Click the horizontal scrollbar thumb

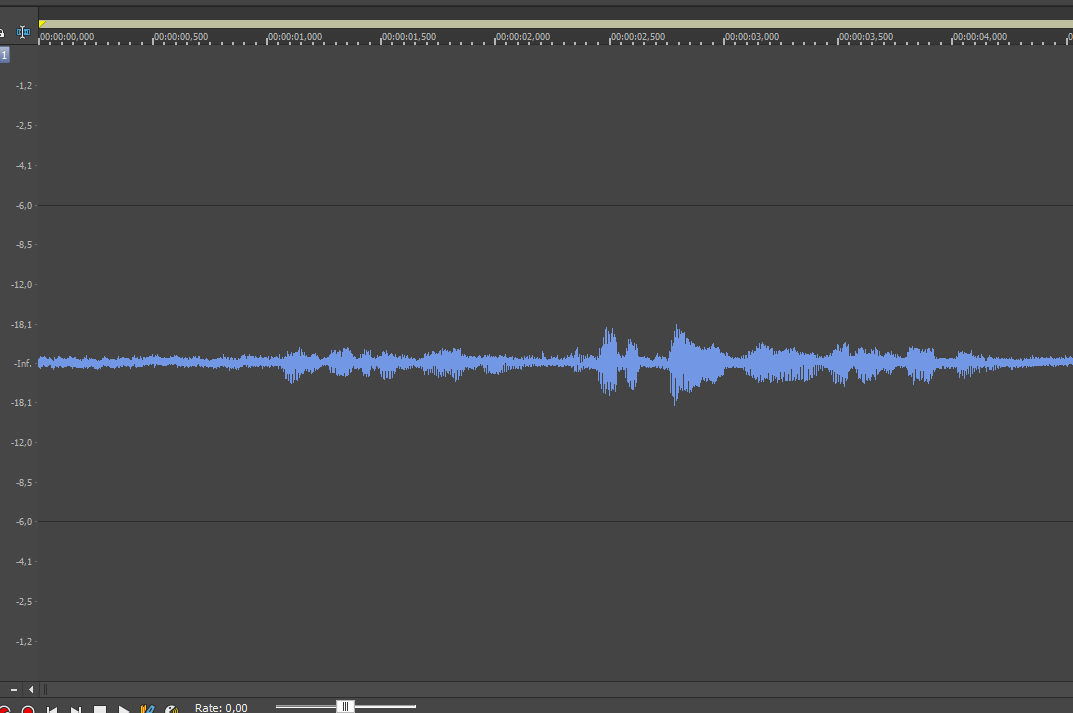[44, 689]
